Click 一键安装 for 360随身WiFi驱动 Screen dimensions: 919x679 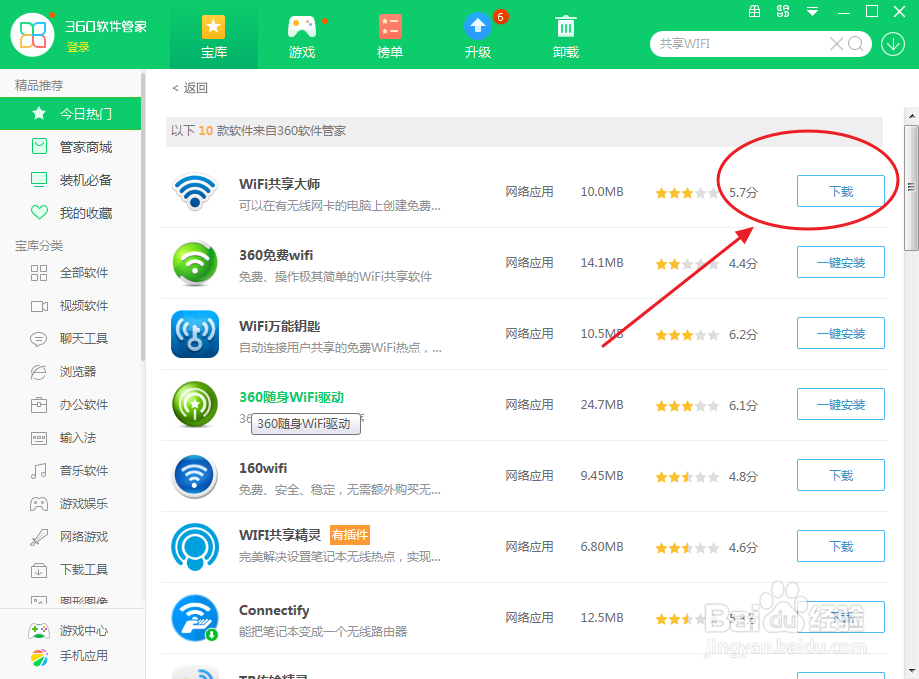(840, 404)
